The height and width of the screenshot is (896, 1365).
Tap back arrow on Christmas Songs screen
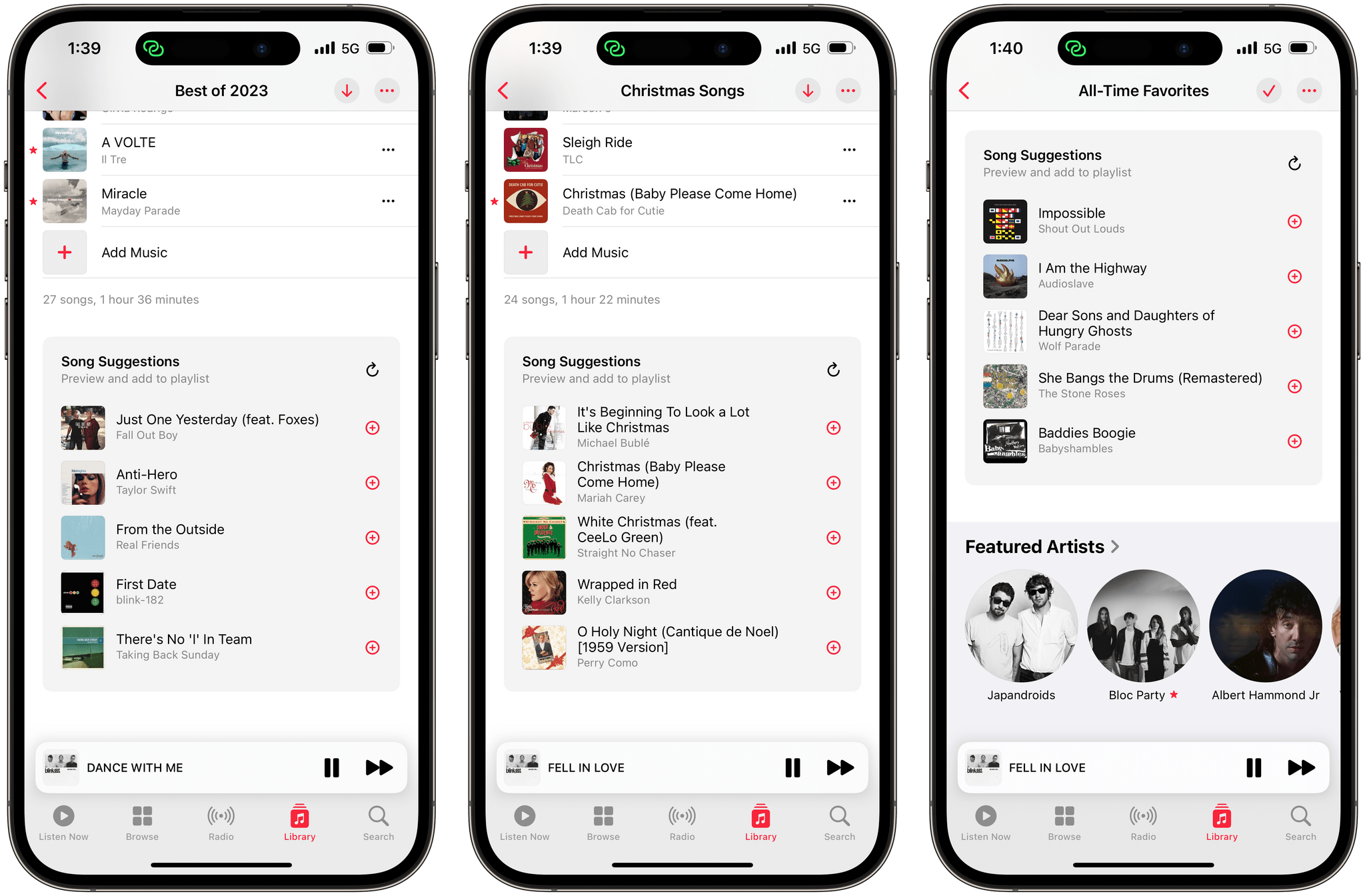point(503,91)
